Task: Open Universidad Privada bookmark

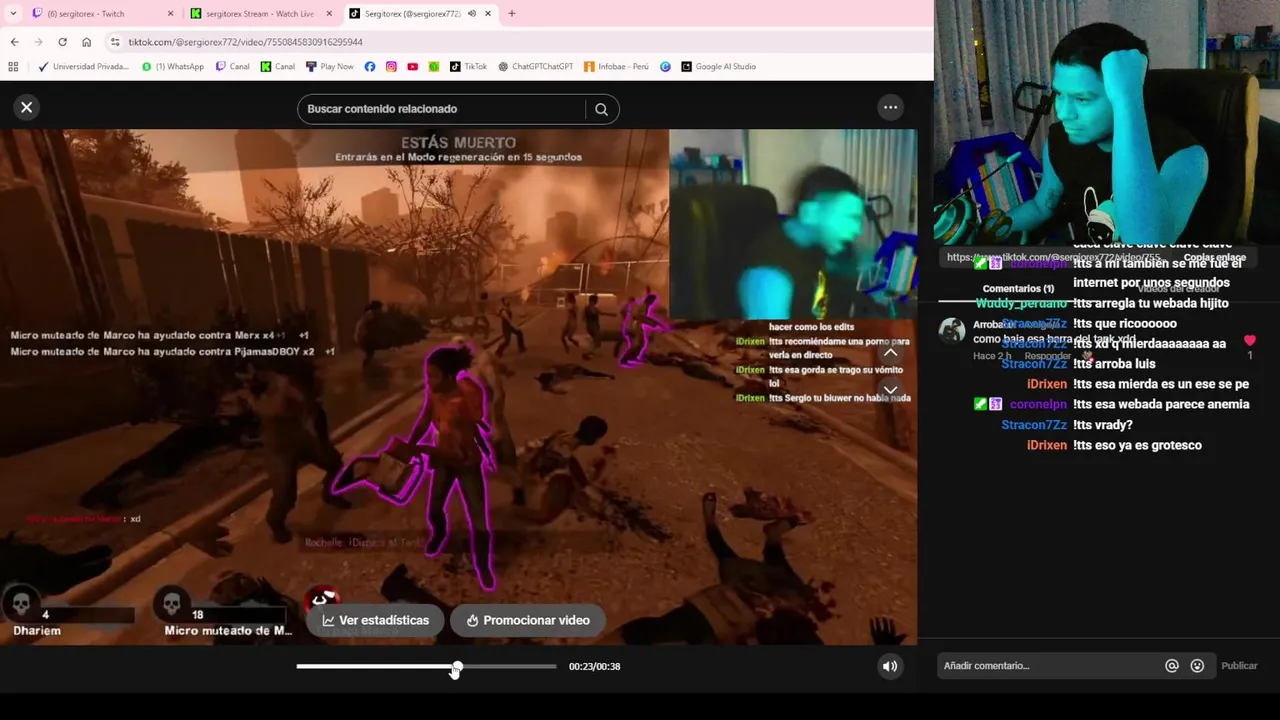Action: [83, 67]
